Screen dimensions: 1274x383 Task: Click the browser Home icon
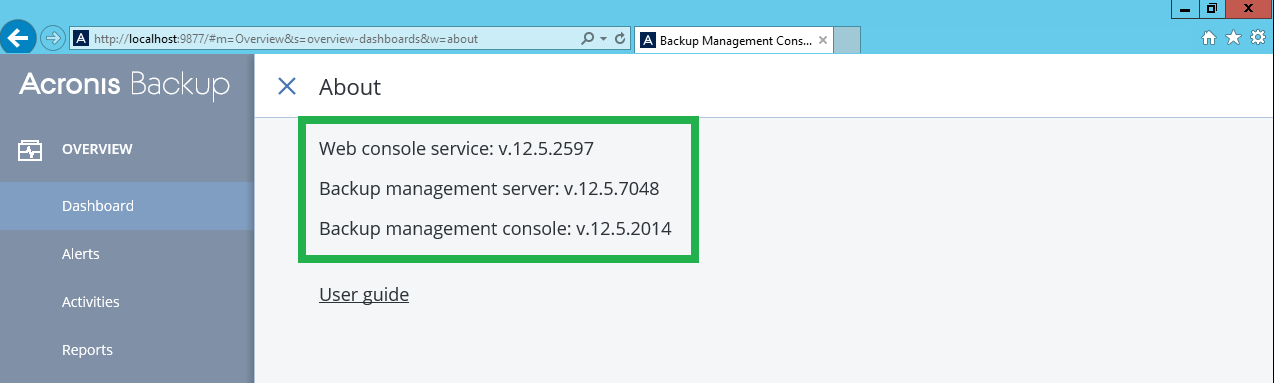point(1209,38)
